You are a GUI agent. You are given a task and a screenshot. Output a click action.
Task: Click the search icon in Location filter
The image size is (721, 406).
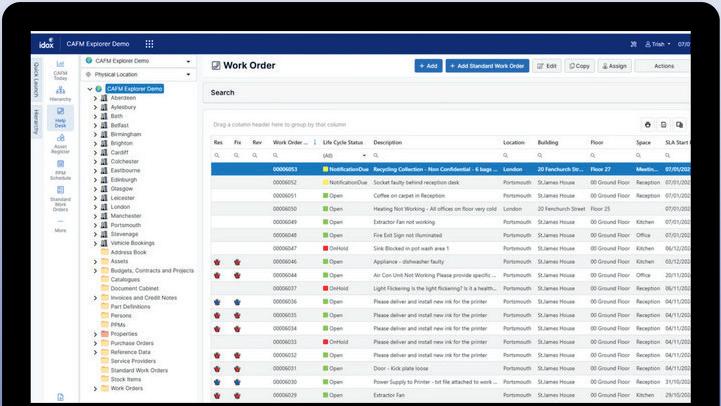click(505, 156)
